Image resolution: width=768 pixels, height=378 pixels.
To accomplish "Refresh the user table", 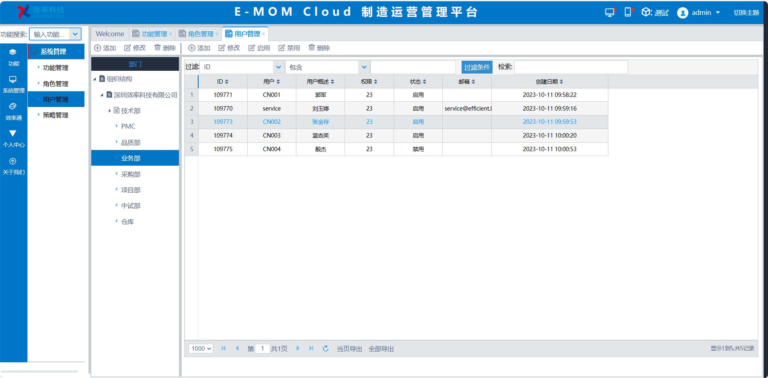I will pyautogui.click(x=326, y=349).
